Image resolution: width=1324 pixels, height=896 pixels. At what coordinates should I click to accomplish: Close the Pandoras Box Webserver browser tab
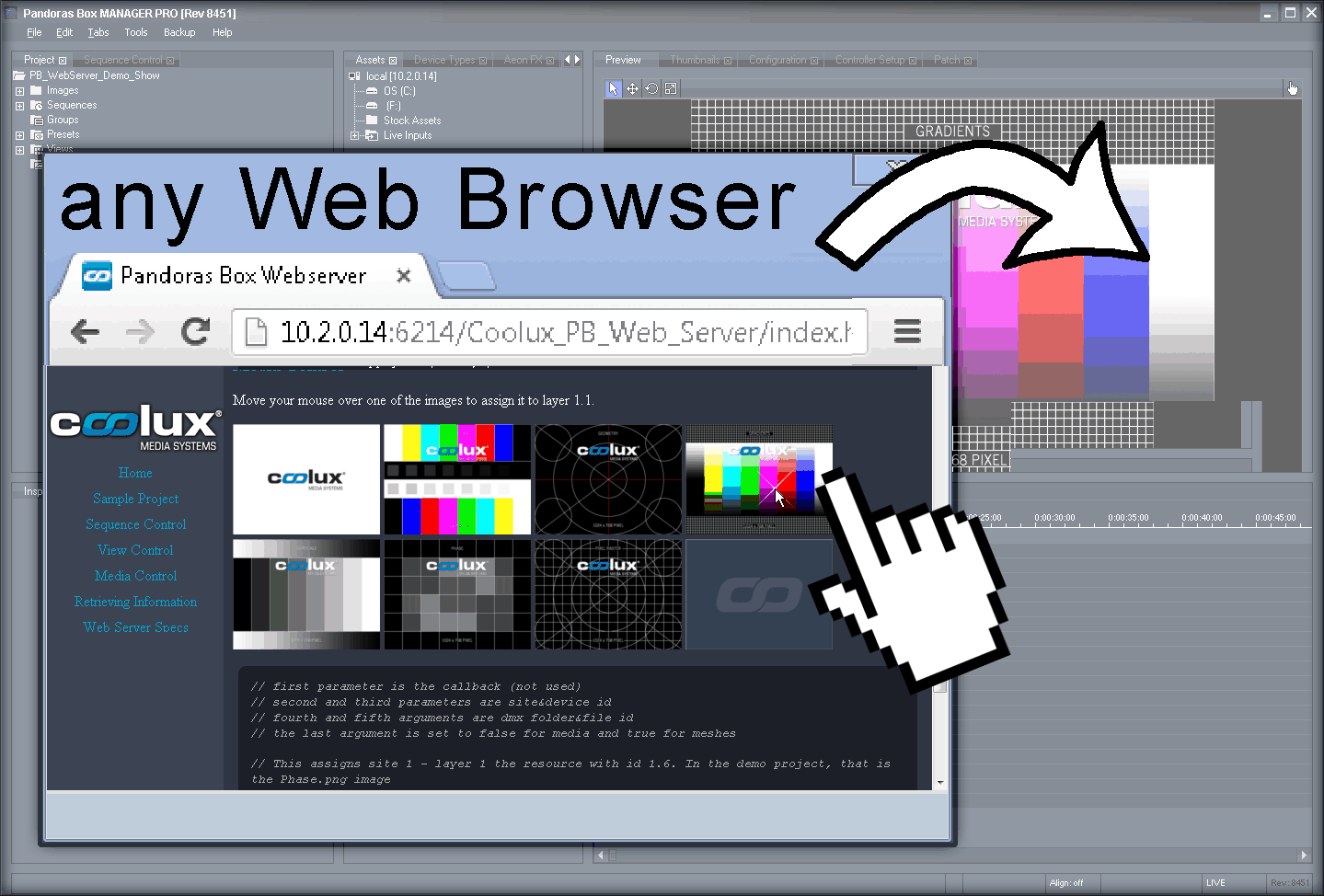[403, 275]
